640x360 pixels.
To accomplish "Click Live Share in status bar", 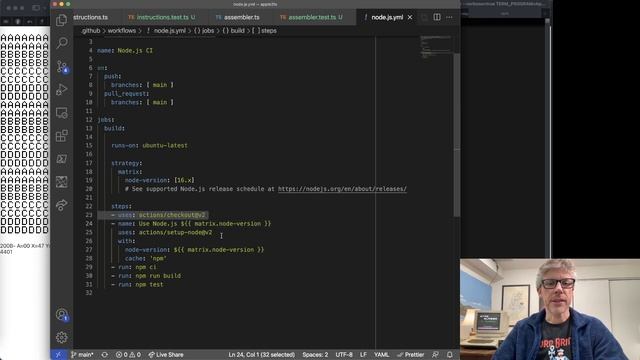I will tap(166, 355).
